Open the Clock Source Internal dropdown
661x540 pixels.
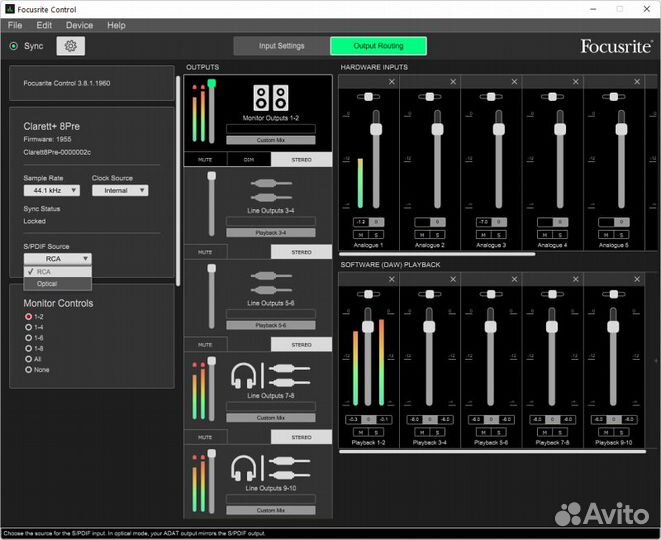(x=120, y=190)
